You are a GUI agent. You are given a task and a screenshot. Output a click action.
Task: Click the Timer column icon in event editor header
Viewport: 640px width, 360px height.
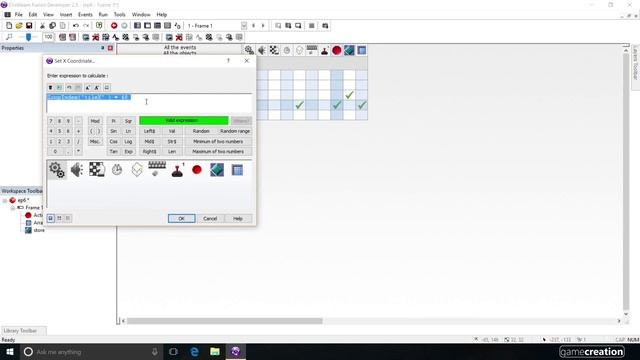click(287, 50)
